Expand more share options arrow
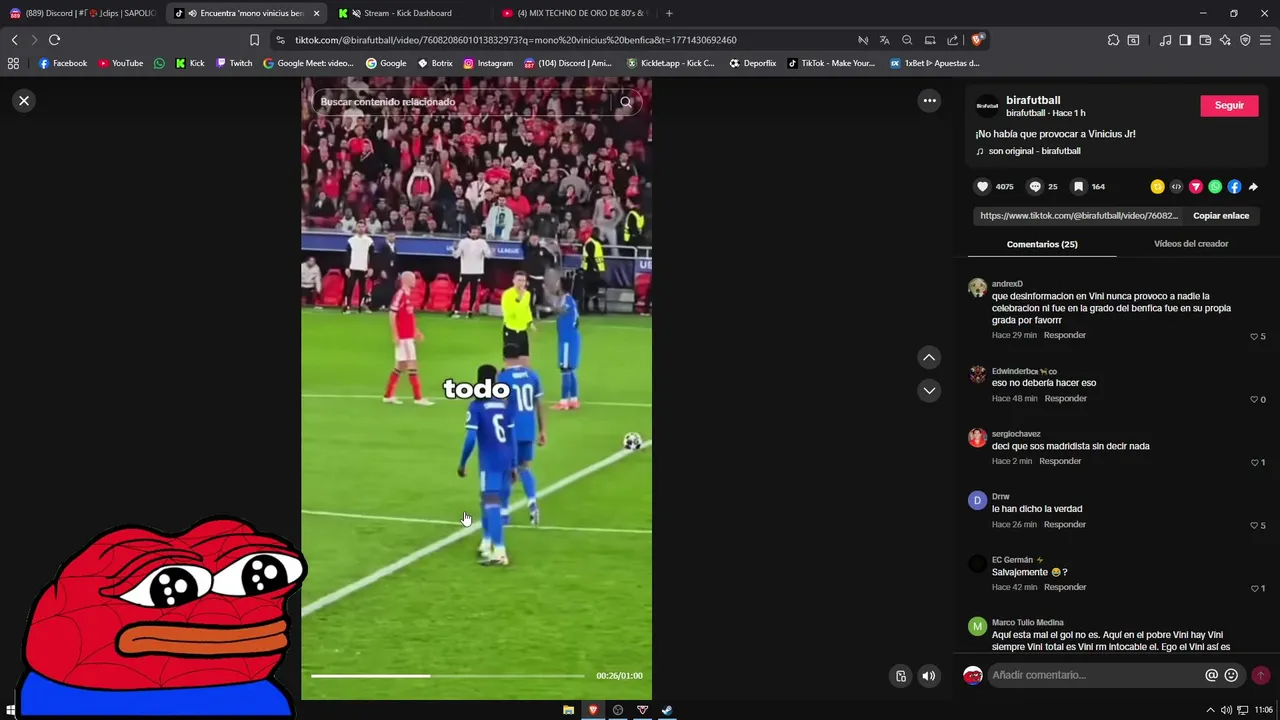The image size is (1280, 720). (x=1253, y=187)
